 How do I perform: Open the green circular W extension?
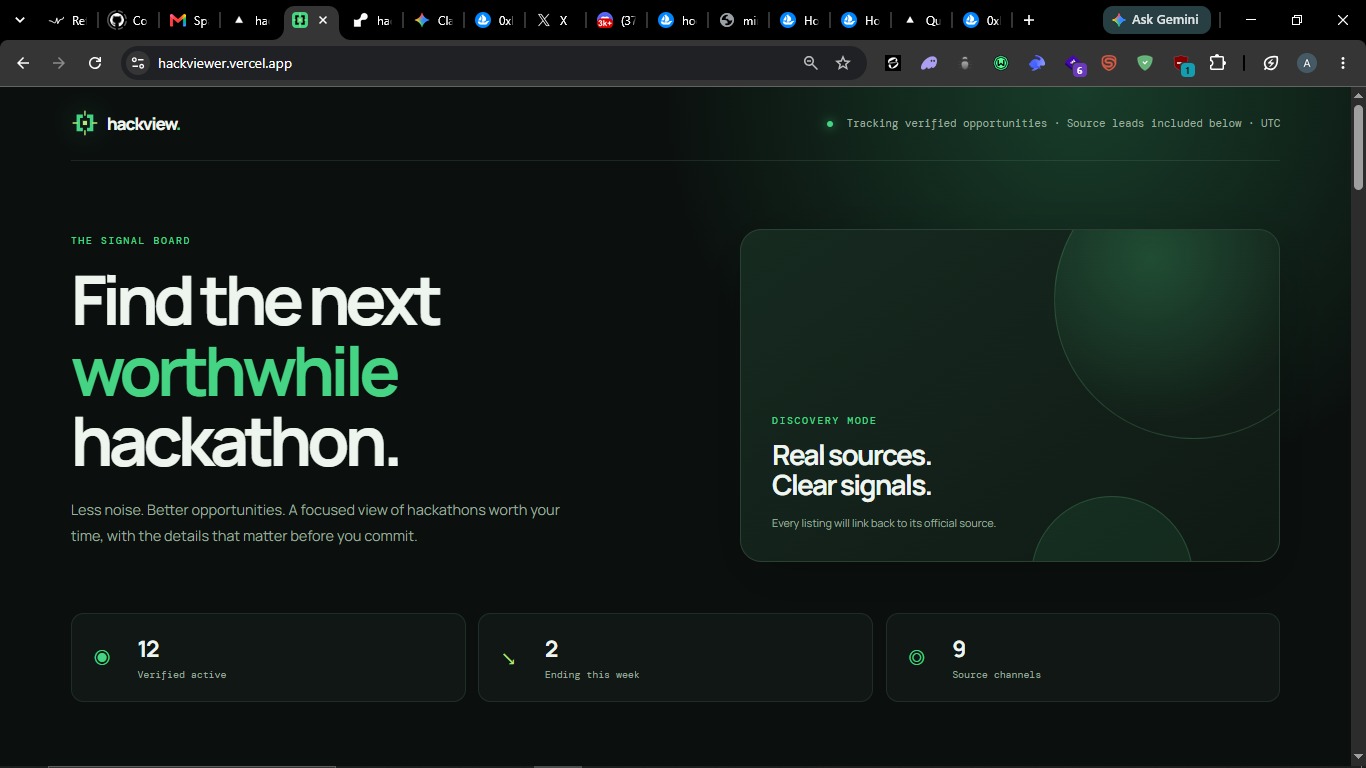tap(1001, 63)
